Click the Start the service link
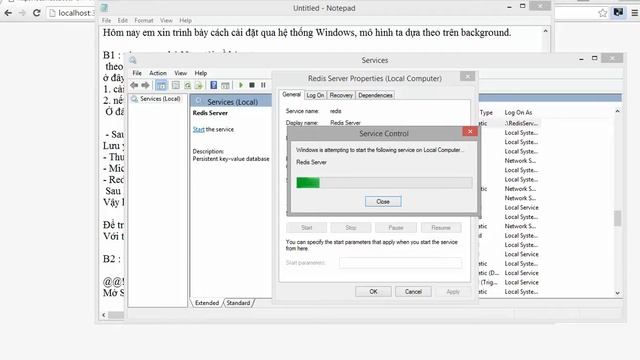Screen dimensions: 640x360 pos(198,129)
